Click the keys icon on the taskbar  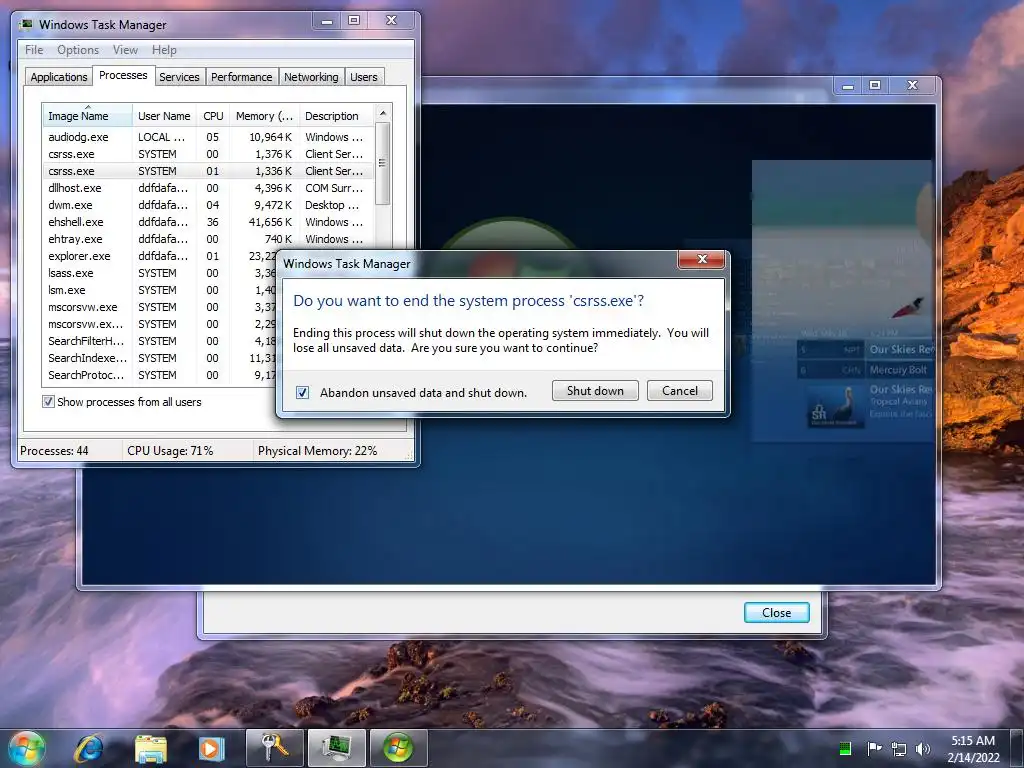275,748
